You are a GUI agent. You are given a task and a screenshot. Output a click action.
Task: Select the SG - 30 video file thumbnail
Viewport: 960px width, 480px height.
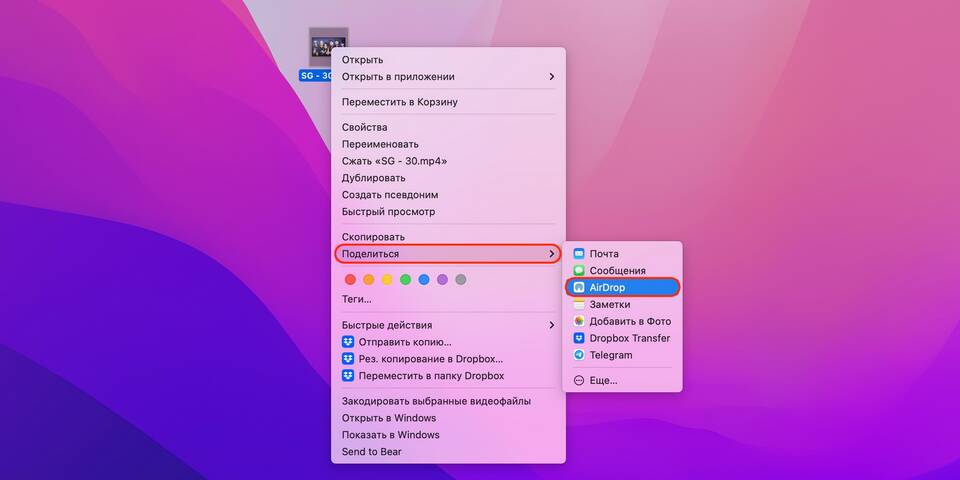point(329,47)
